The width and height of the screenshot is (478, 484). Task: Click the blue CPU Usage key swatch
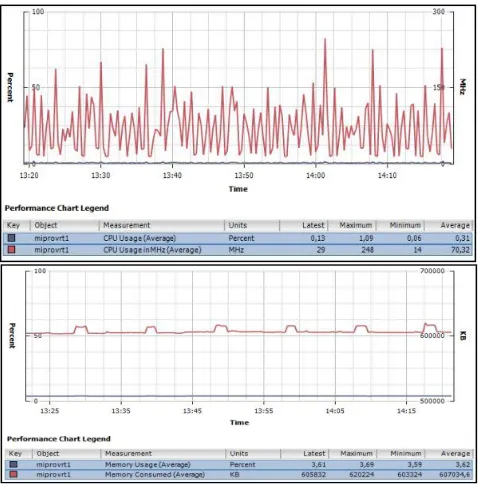click(x=12, y=238)
